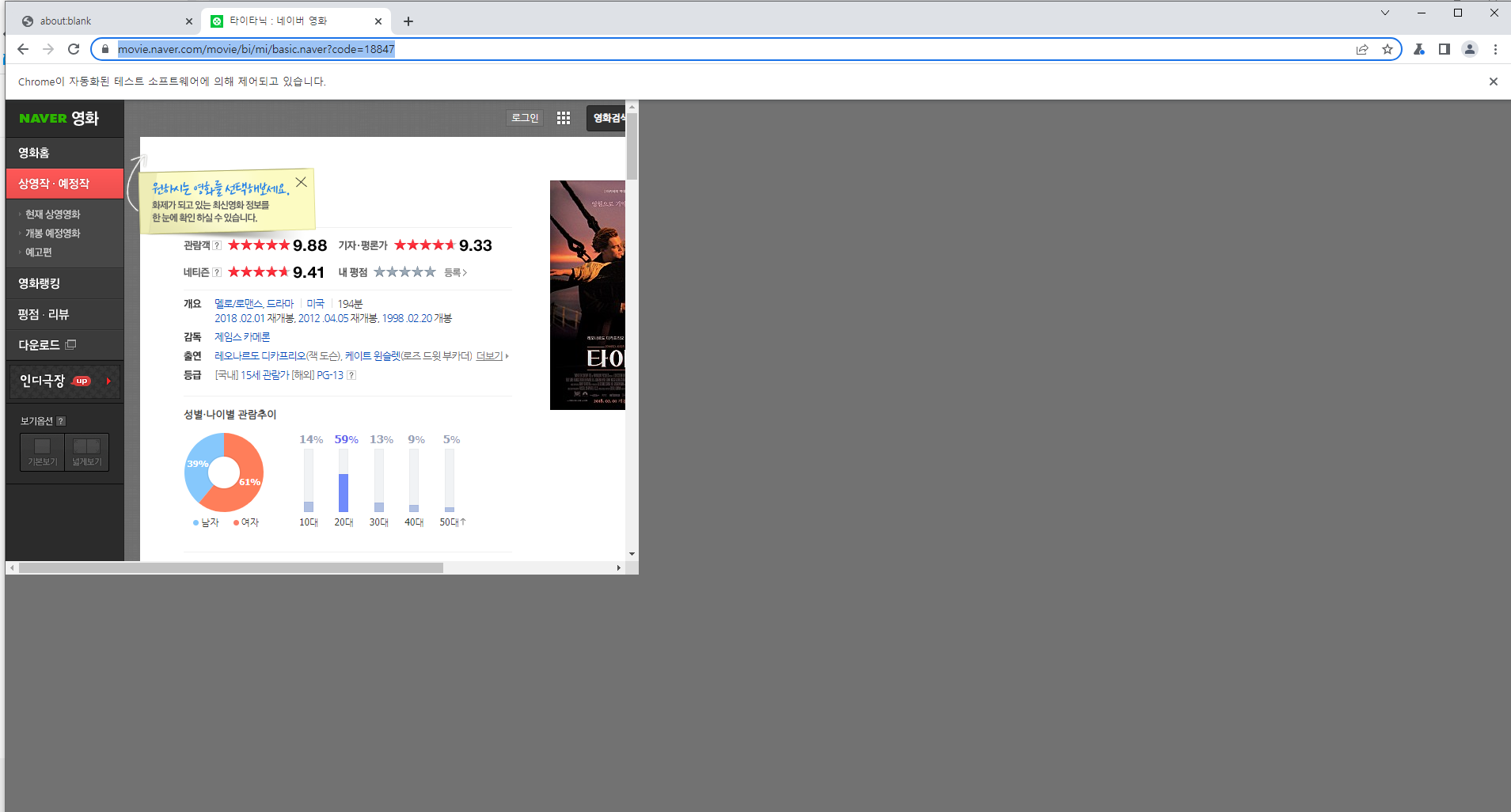Expand the cast 더보기 link
This screenshot has height=812, width=1511.
[490, 356]
